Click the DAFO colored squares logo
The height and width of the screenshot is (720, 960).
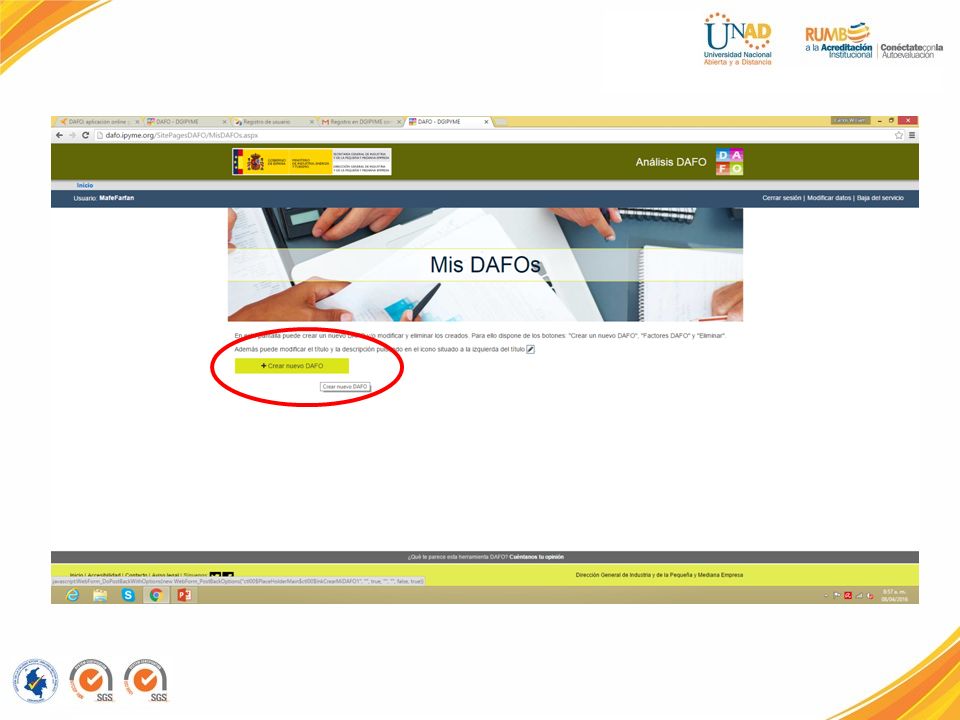[x=729, y=162]
